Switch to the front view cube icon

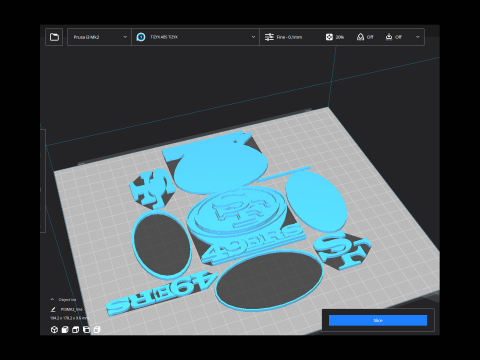coord(65,330)
